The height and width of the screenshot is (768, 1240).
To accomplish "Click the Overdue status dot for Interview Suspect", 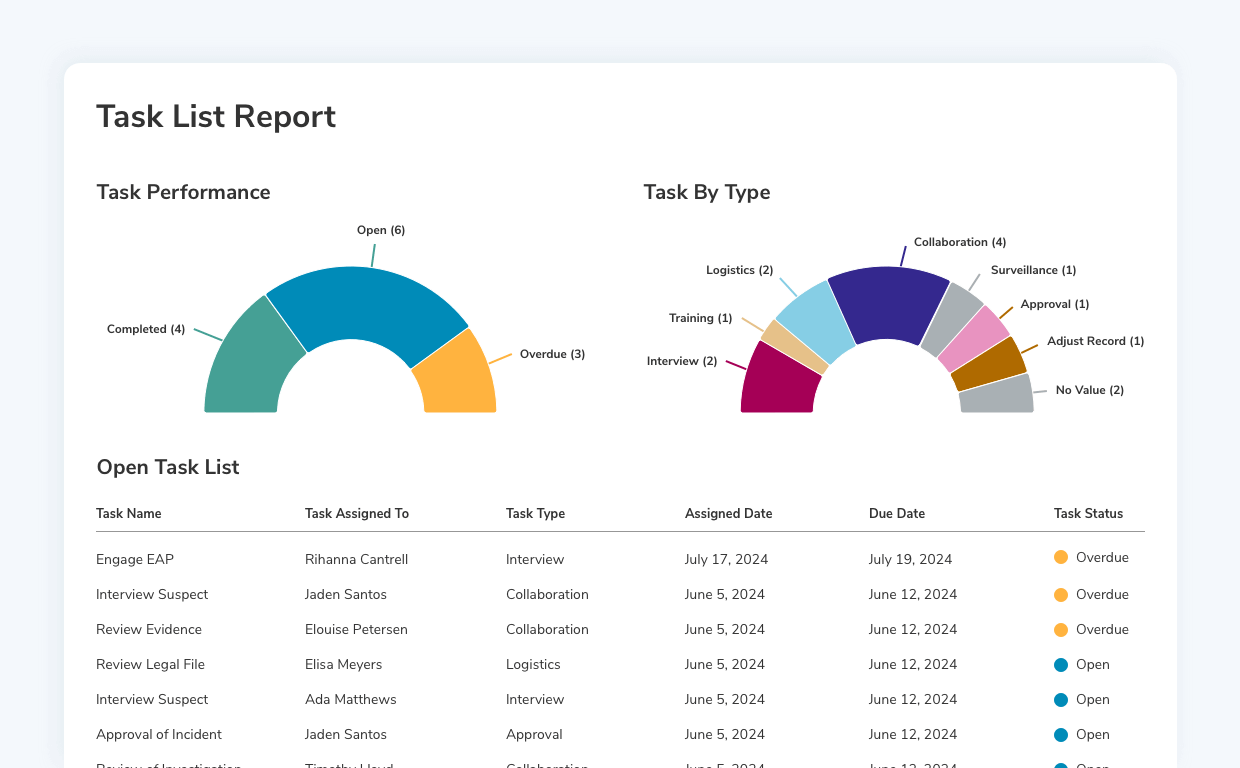I will (x=1060, y=593).
